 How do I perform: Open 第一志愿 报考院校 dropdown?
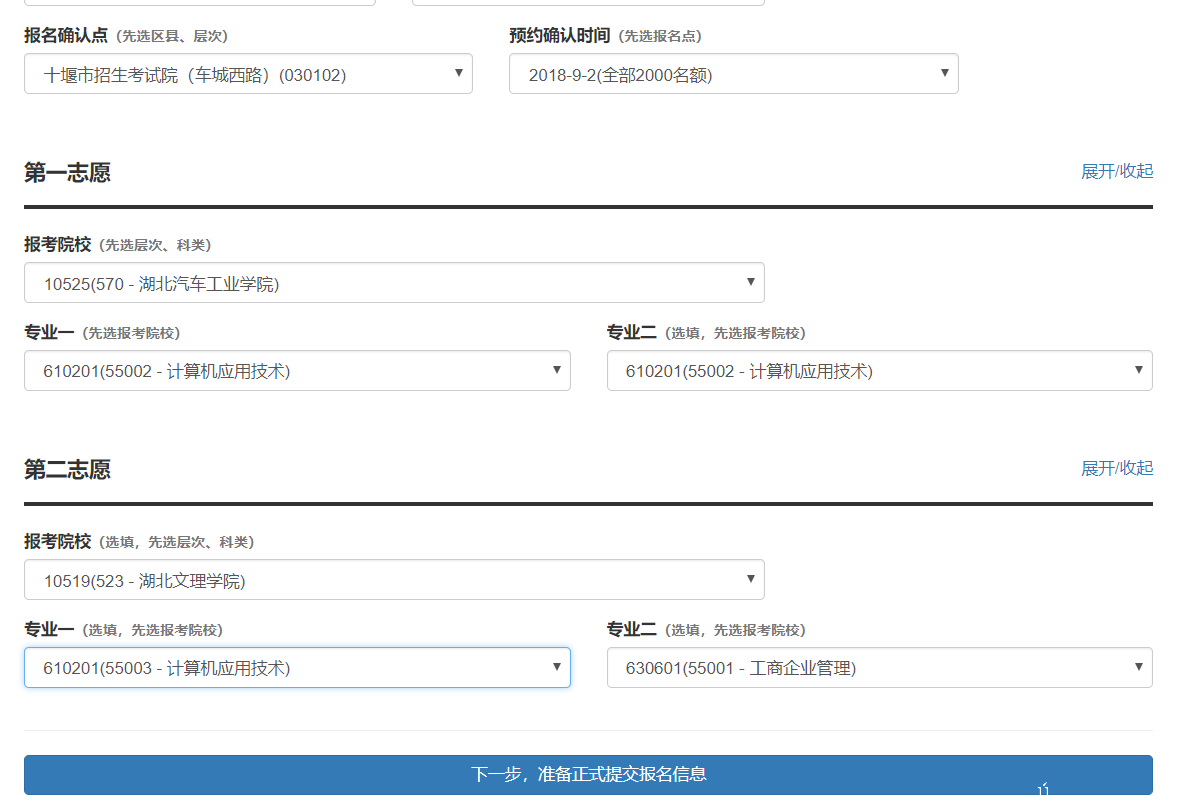(394, 283)
